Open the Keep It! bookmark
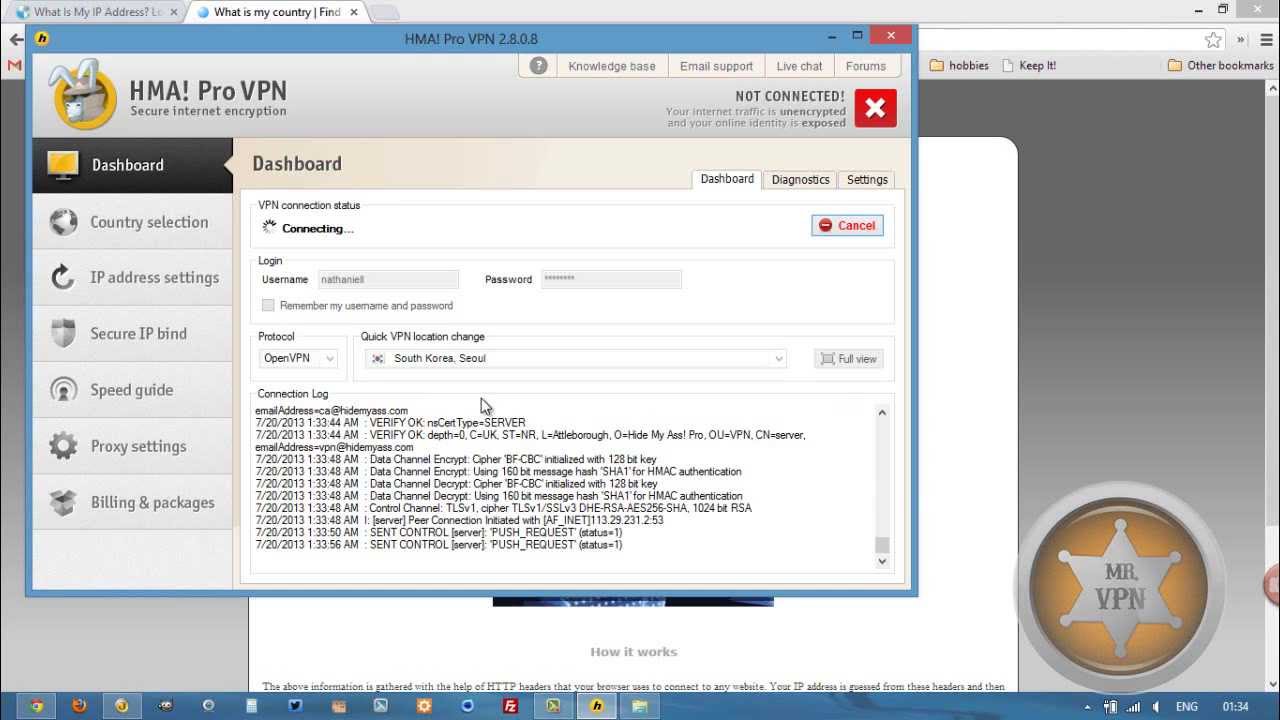This screenshot has height=720, width=1280. [x=1028, y=66]
